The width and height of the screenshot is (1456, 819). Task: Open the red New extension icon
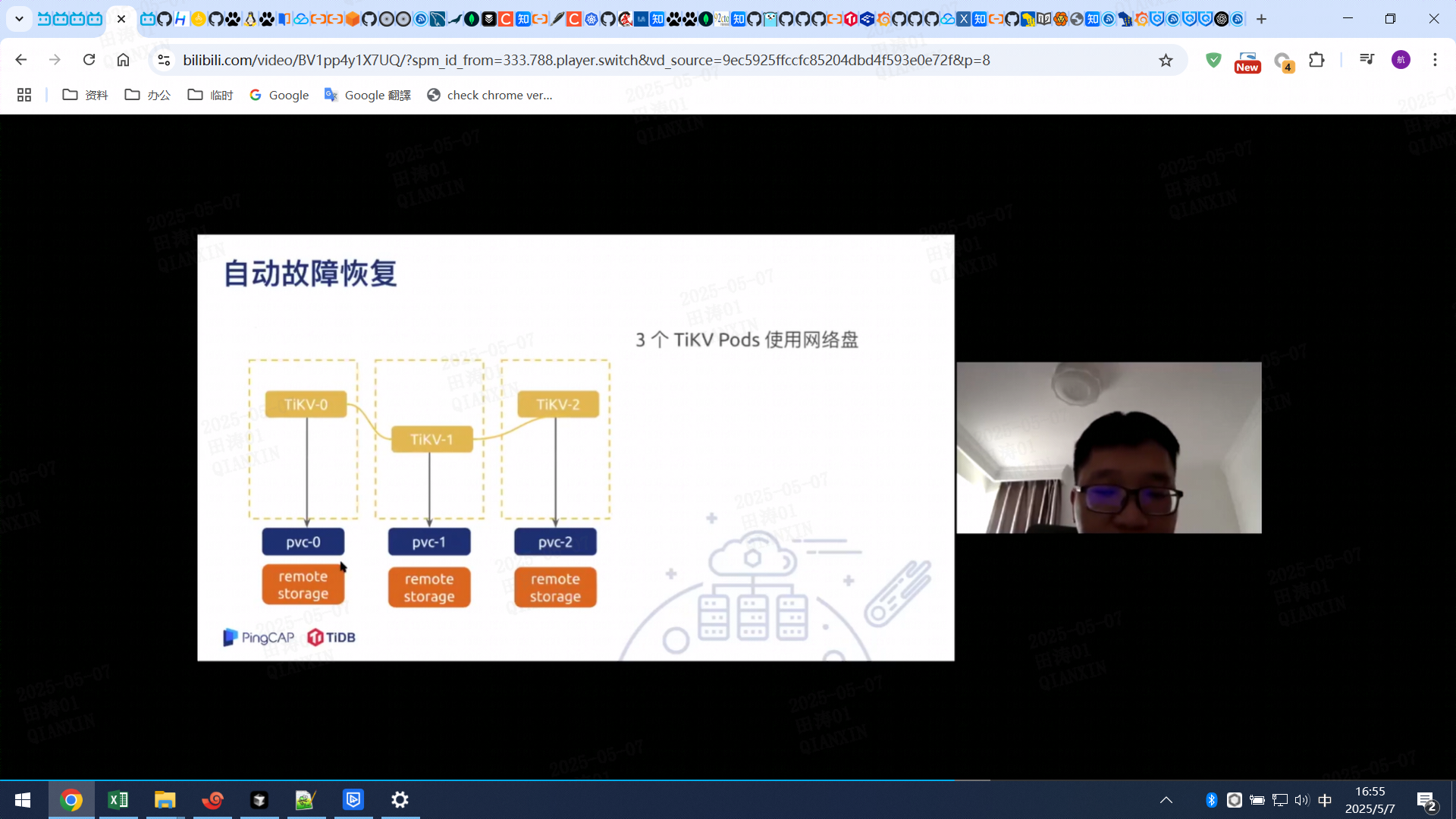click(1247, 61)
